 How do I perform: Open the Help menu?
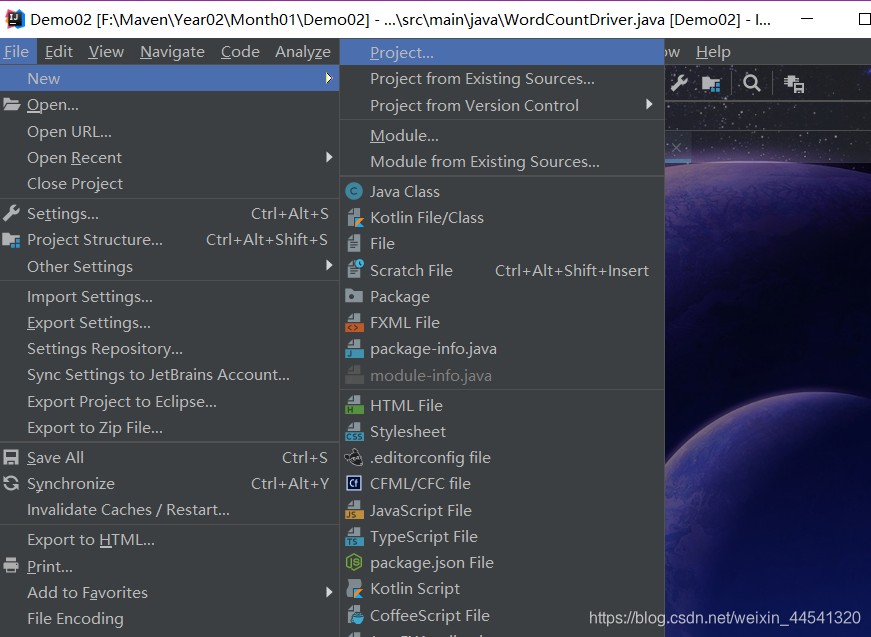pyautogui.click(x=713, y=52)
